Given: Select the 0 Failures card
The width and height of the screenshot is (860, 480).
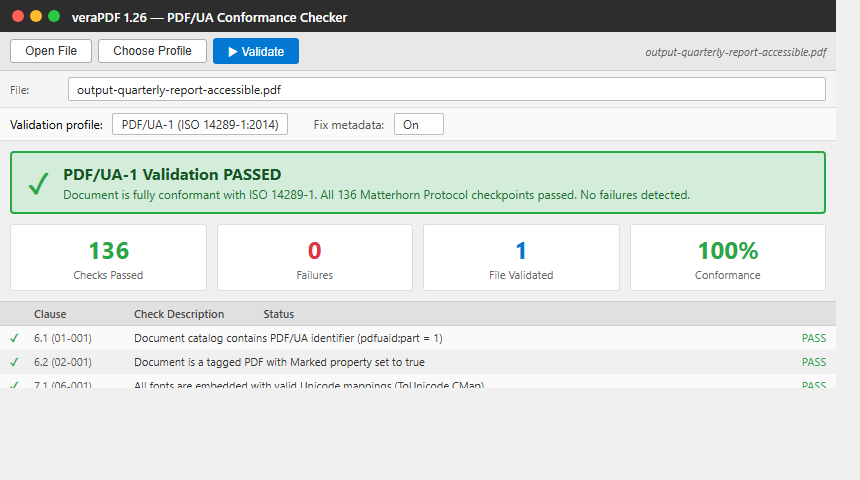Looking at the screenshot, I should click(x=315, y=257).
